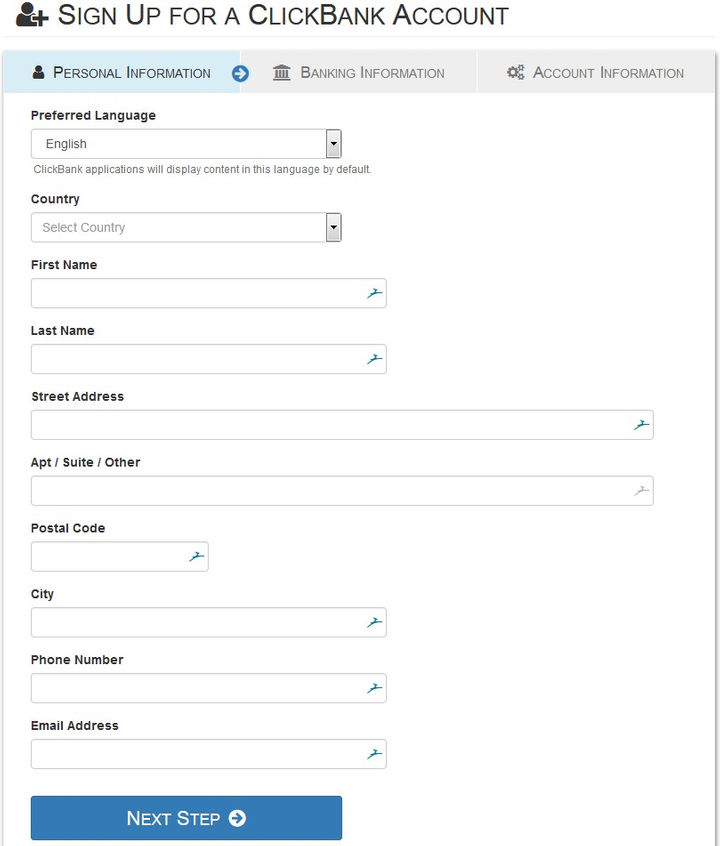Click the Preferred Language dropdown arrow
Viewport: 720px width, 846px height.
click(334, 144)
